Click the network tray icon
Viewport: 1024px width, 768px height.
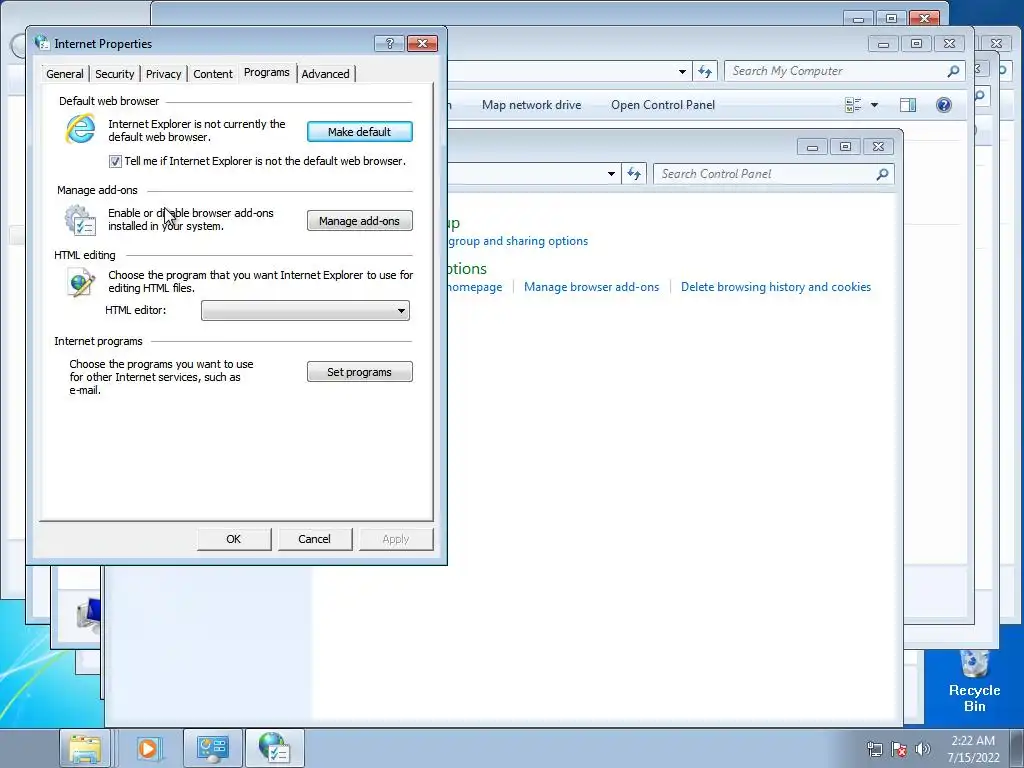click(874, 749)
